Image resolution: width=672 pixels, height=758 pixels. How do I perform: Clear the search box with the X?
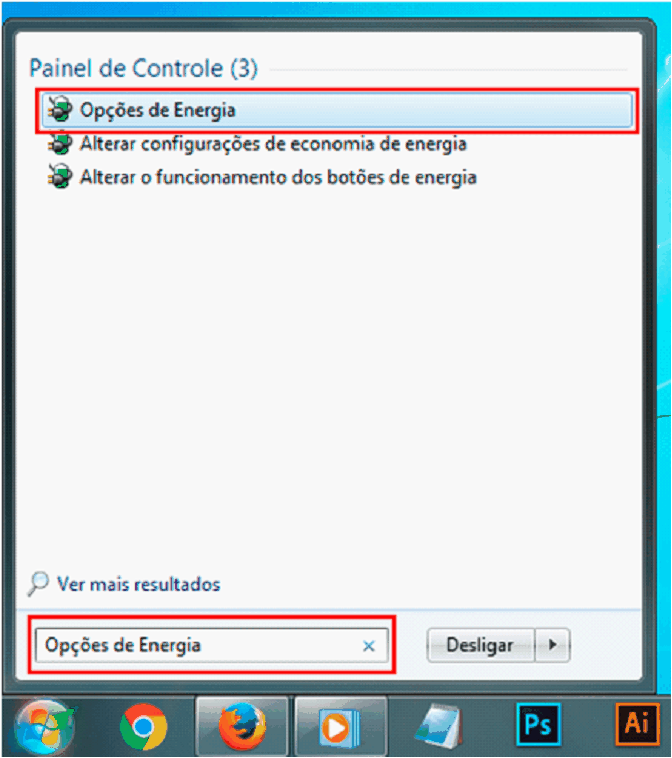coord(369,646)
